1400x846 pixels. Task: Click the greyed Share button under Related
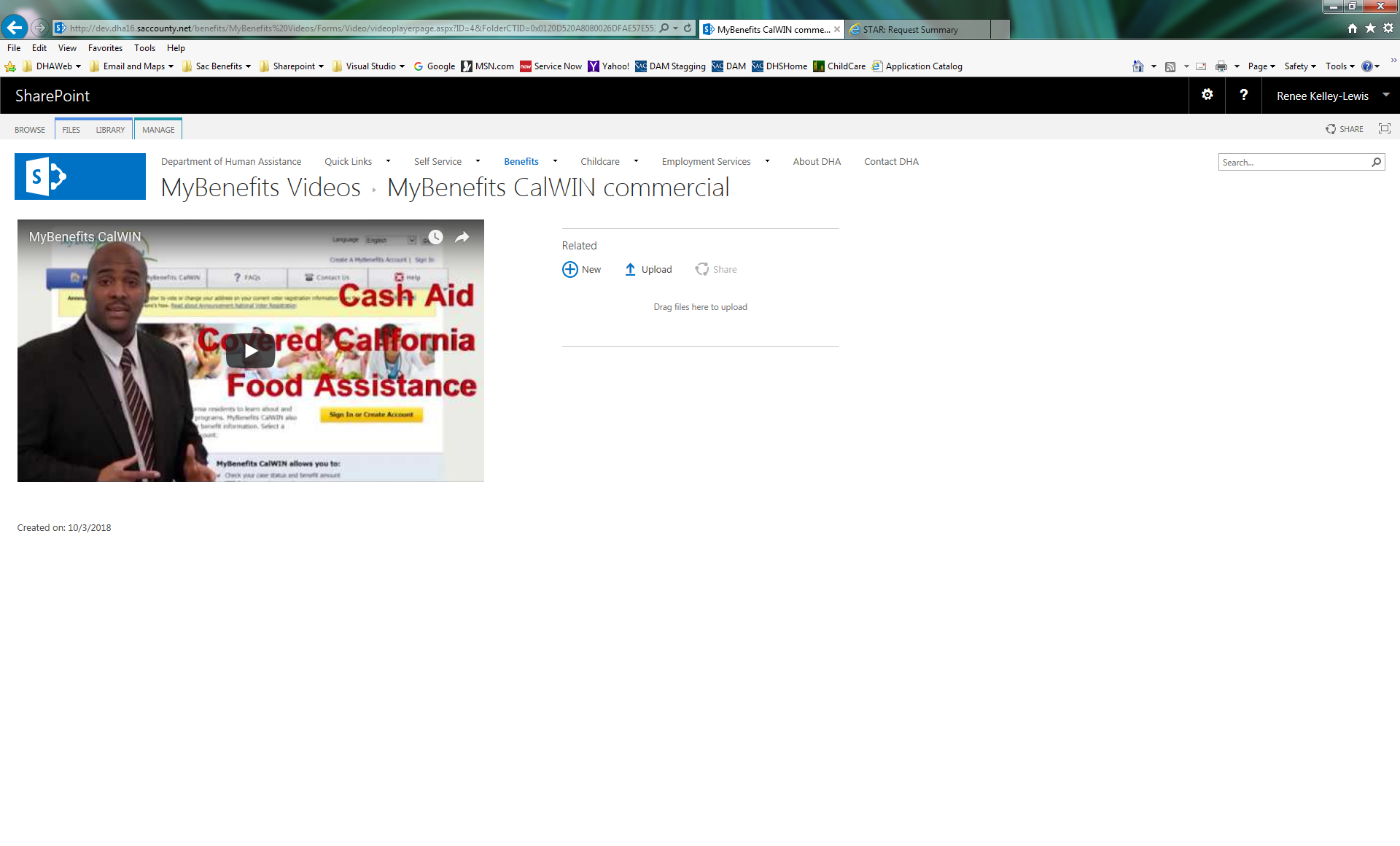pos(716,269)
